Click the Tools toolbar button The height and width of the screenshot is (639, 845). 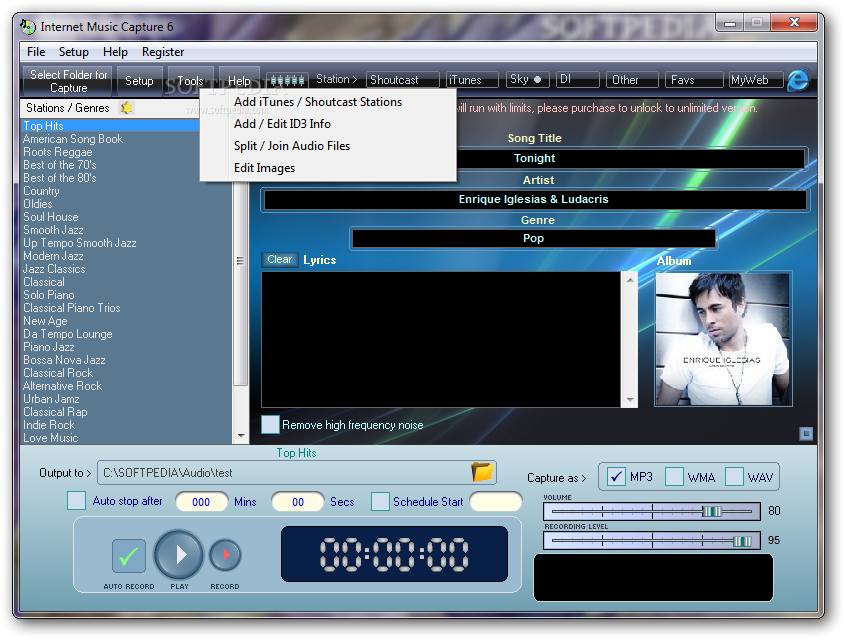click(x=191, y=81)
